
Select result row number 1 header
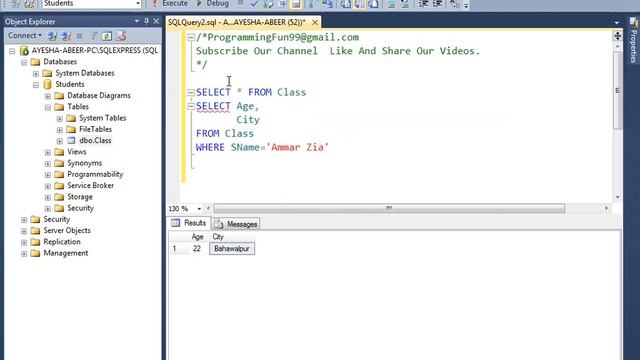click(178, 249)
